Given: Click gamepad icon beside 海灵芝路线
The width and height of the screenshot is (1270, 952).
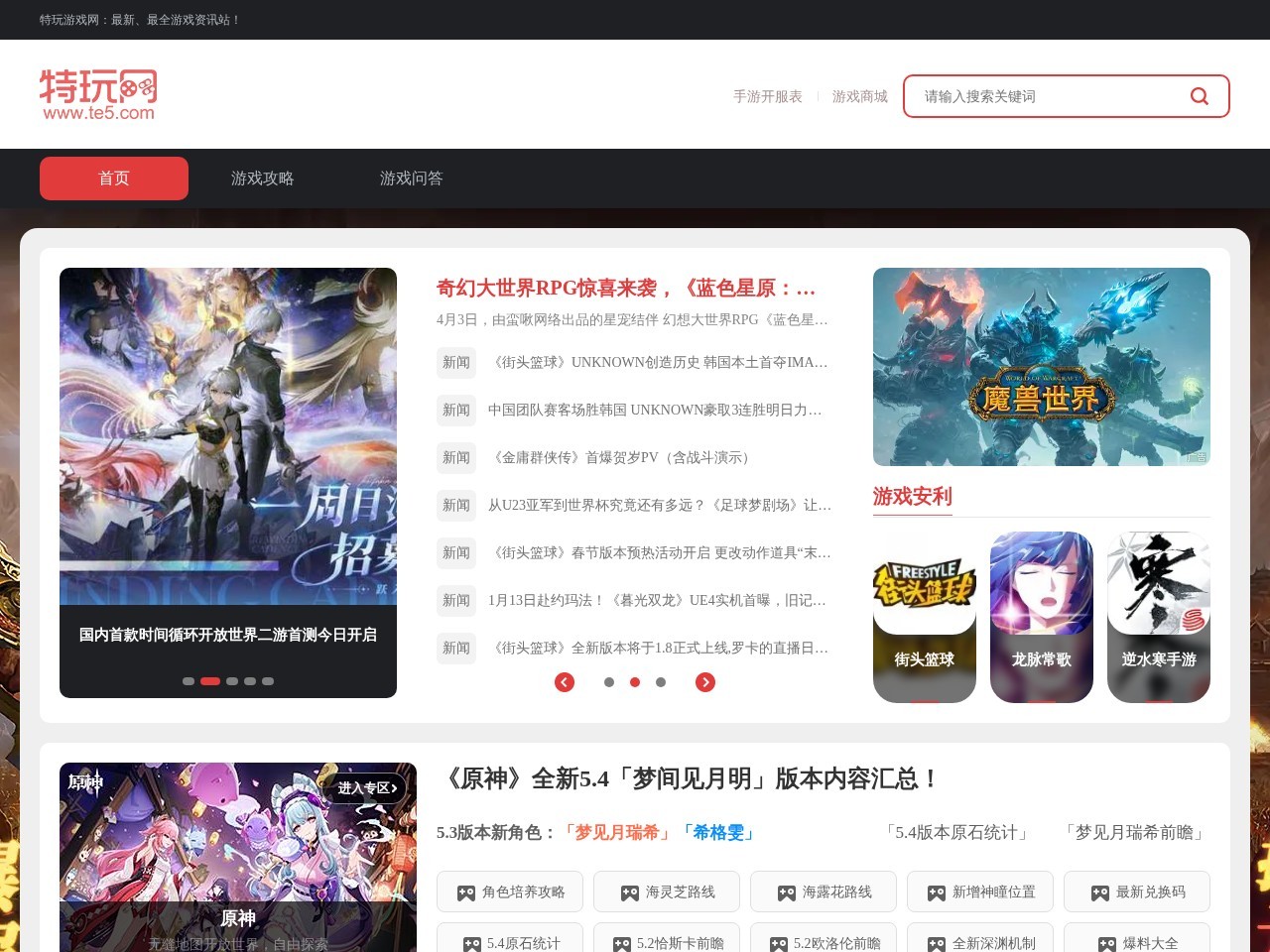Looking at the screenshot, I should tap(630, 893).
